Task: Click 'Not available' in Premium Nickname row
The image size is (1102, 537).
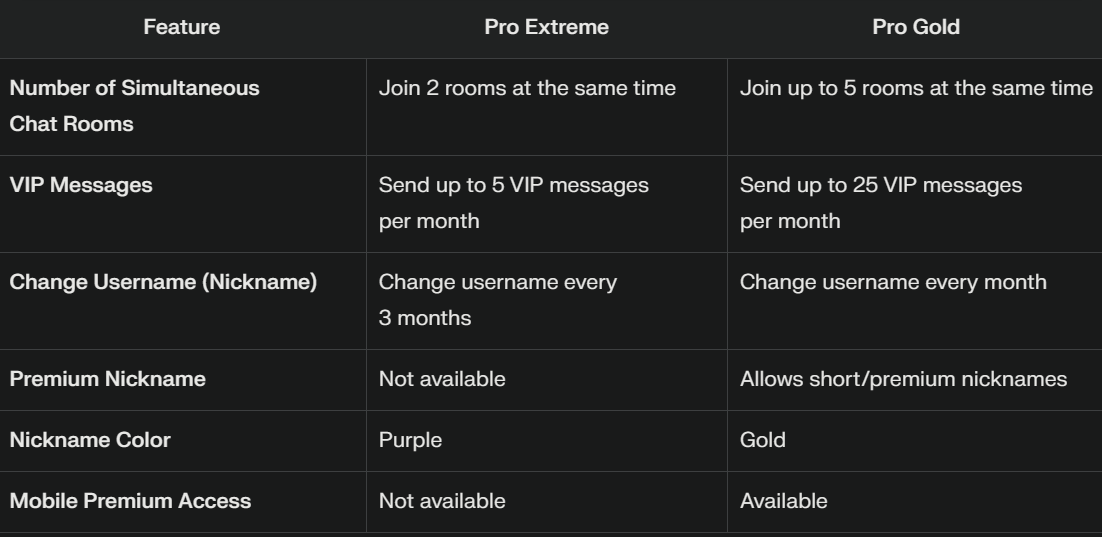Action: point(442,380)
